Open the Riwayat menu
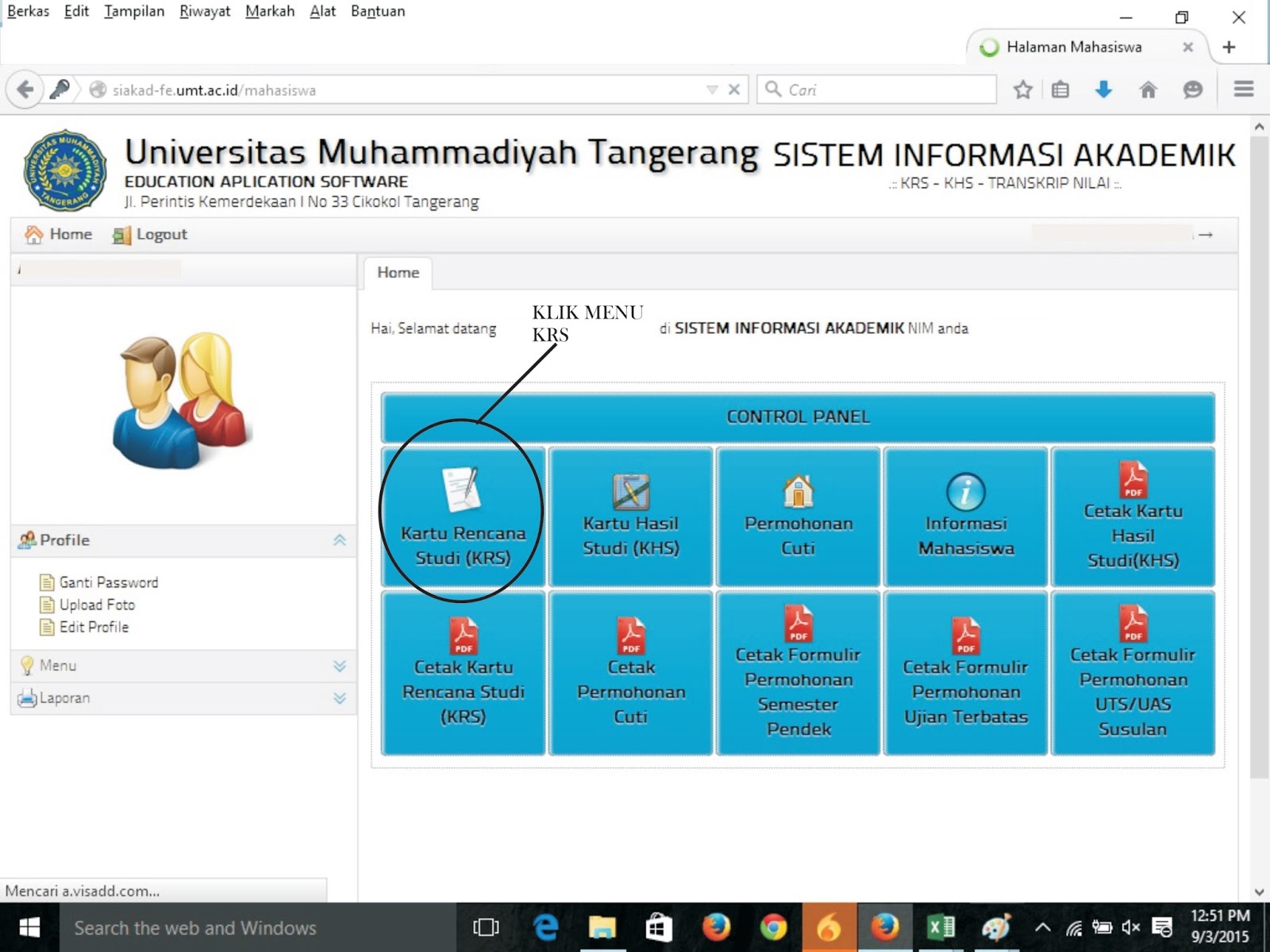The height and width of the screenshot is (952, 1270). pyautogui.click(x=205, y=11)
